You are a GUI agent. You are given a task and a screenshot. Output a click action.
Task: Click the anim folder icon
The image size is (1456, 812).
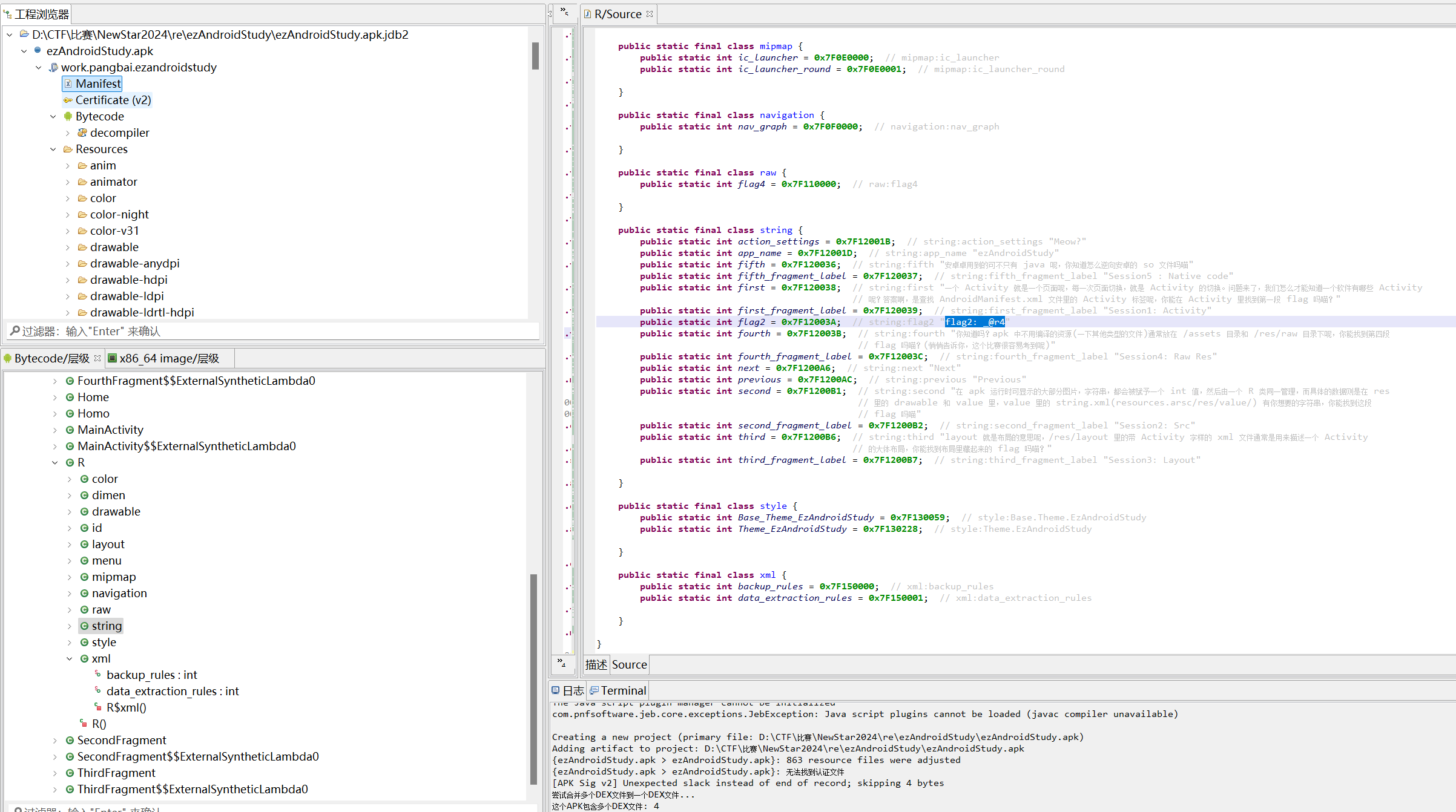(82, 166)
